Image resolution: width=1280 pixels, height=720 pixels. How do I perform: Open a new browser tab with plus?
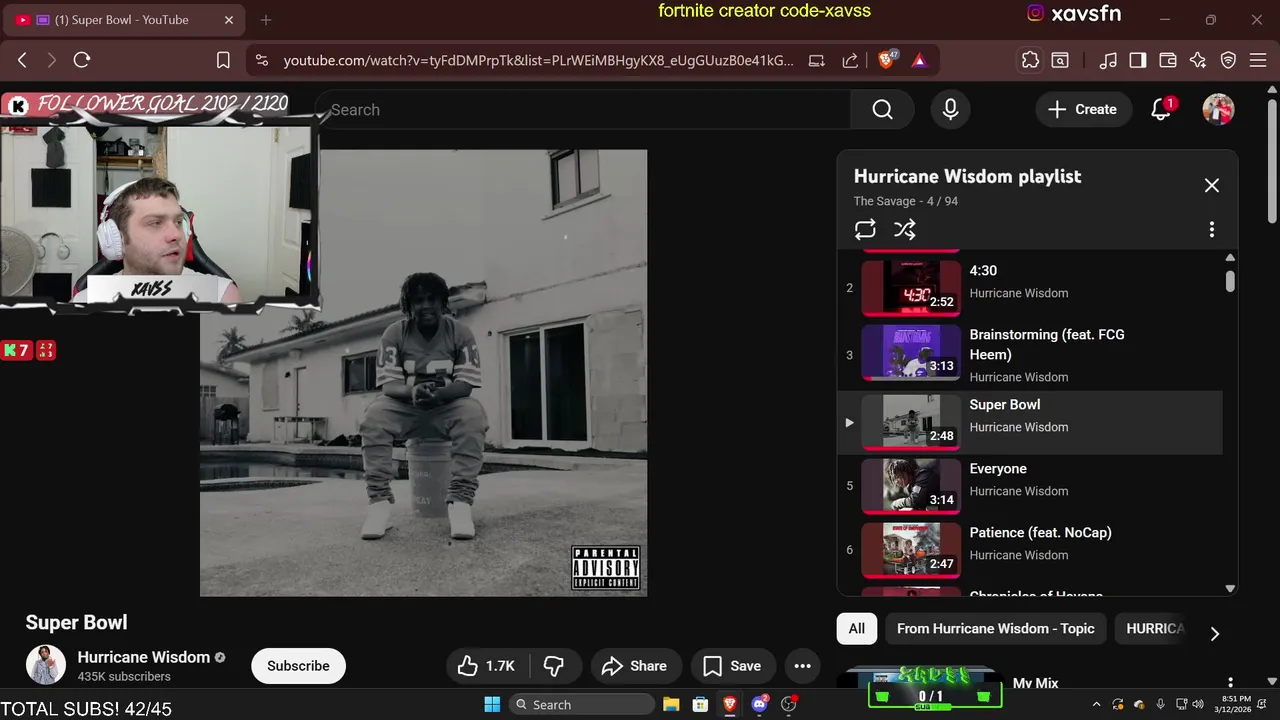[x=266, y=20]
